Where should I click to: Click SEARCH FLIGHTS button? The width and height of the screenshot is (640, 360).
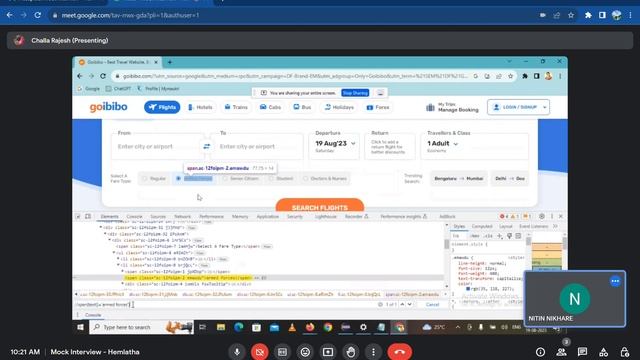coord(320,205)
